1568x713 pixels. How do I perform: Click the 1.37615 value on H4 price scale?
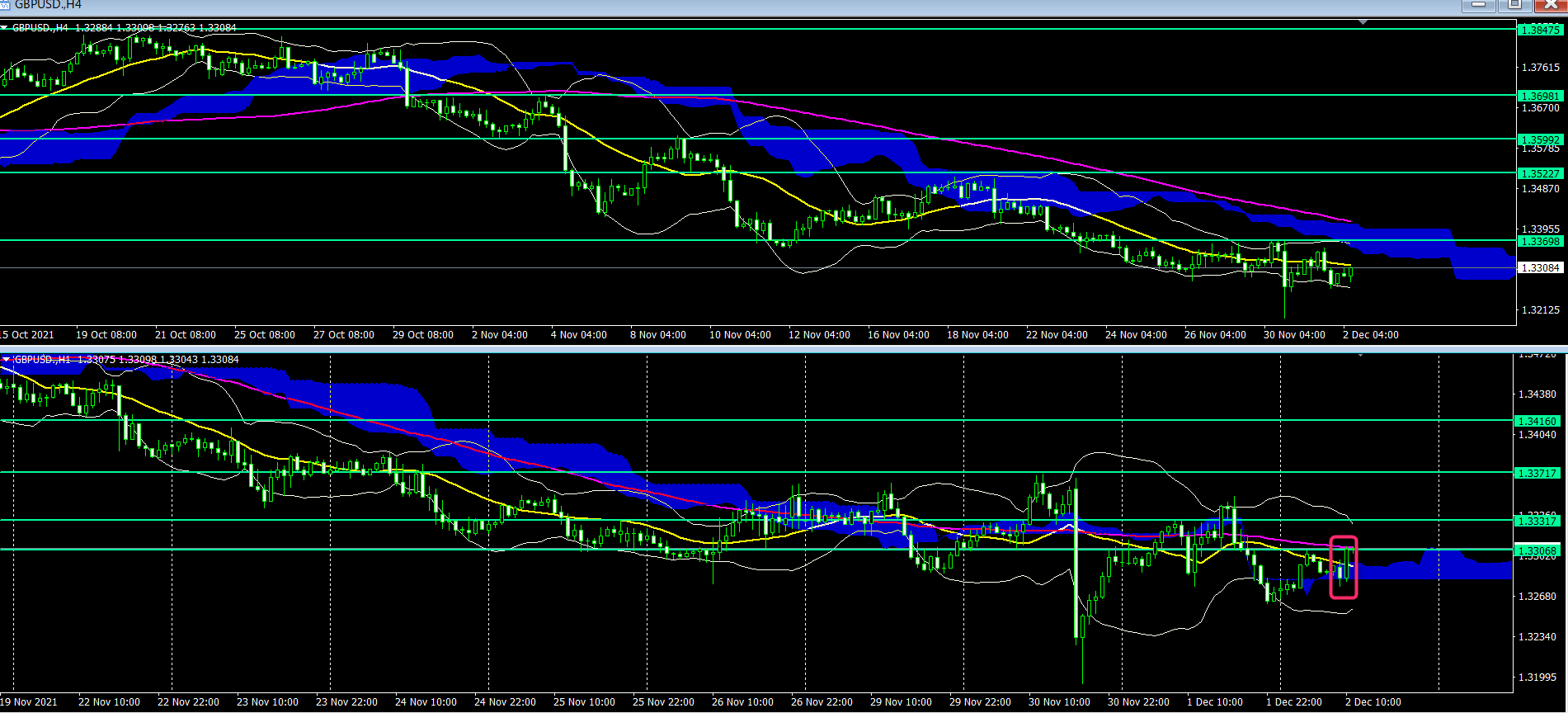(1540, 68)
